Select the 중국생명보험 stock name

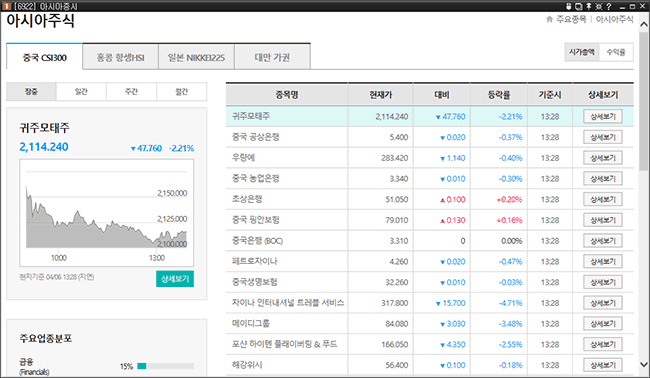(x=255, y=282)
